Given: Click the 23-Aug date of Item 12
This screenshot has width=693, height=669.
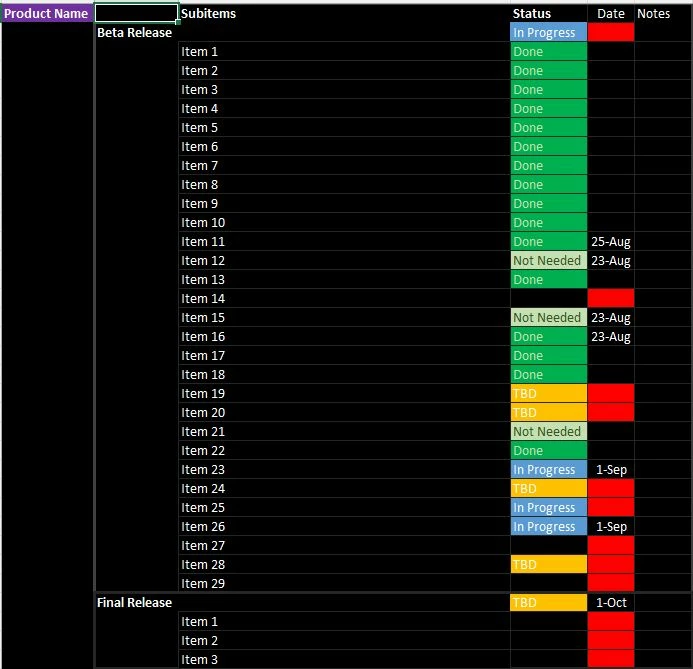Looking at the screenshot, I should click(611, 261).
